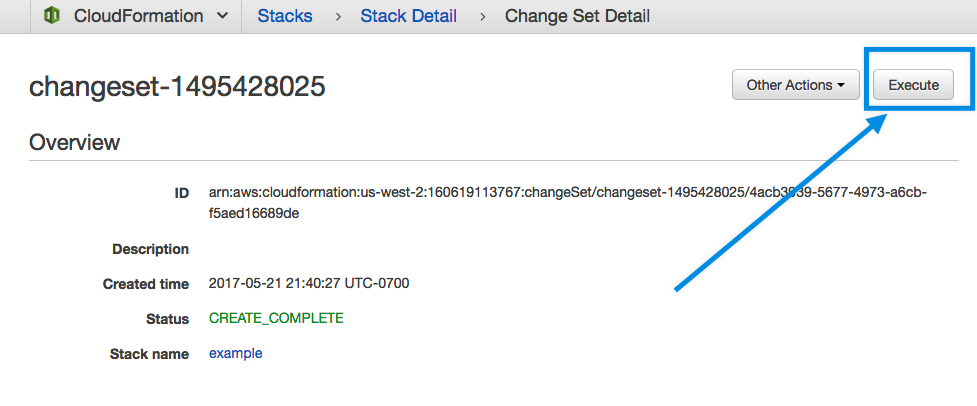Click the CREATE_COMPLETE status value
Viewport: 977px width, 406px height.
[x=276, y=318]
